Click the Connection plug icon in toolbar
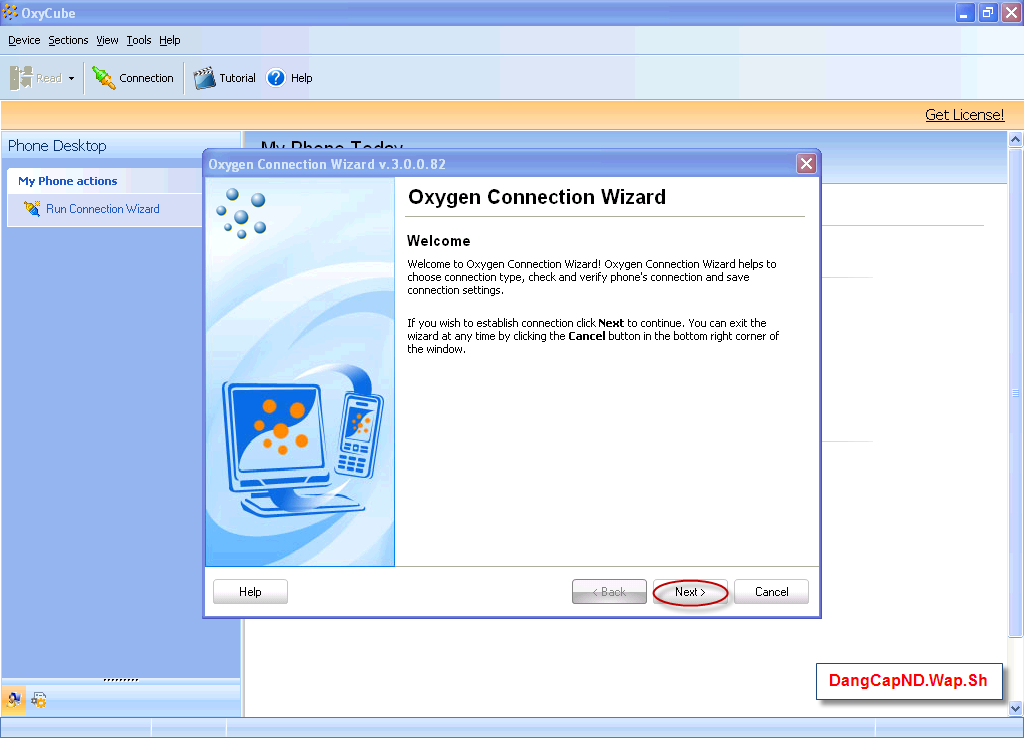This screenshot has height=738, width=1024. [x=103, y=78]
